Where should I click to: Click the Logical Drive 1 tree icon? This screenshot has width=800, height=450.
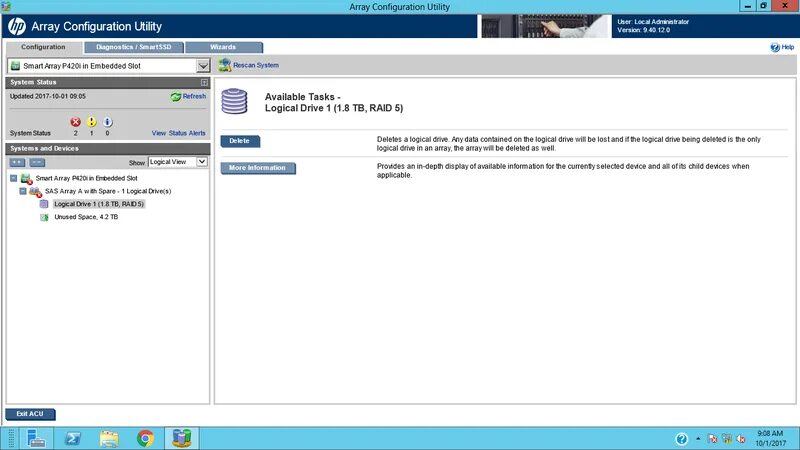(x=44, y=204)
